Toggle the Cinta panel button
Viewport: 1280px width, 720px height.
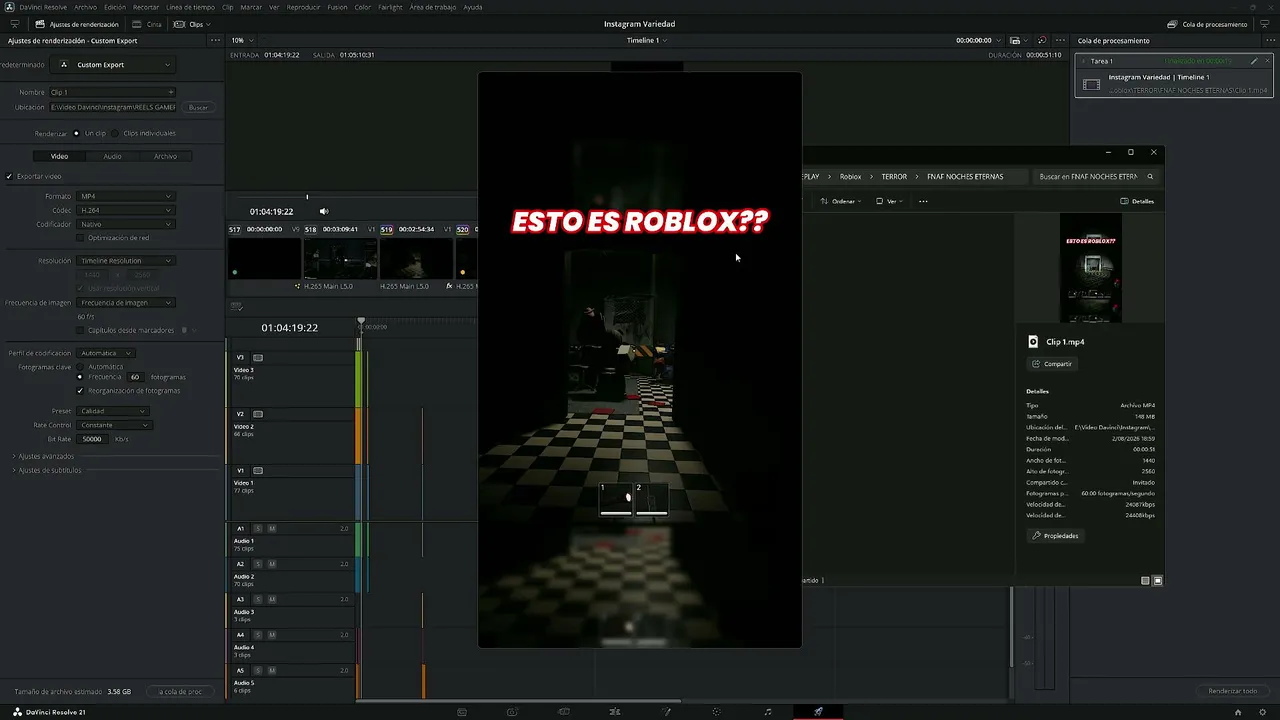(x=147, y=24)
